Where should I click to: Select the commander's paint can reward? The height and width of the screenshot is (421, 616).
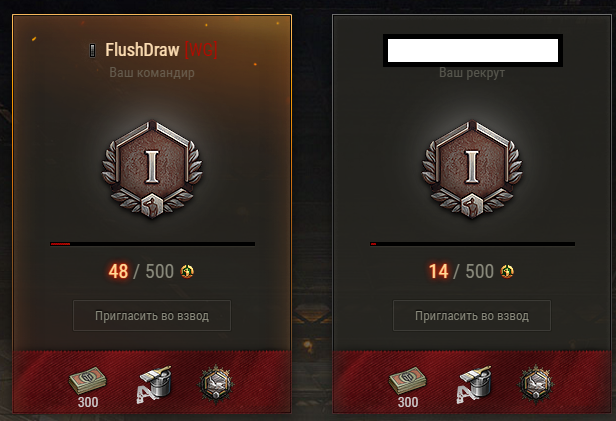154,384
